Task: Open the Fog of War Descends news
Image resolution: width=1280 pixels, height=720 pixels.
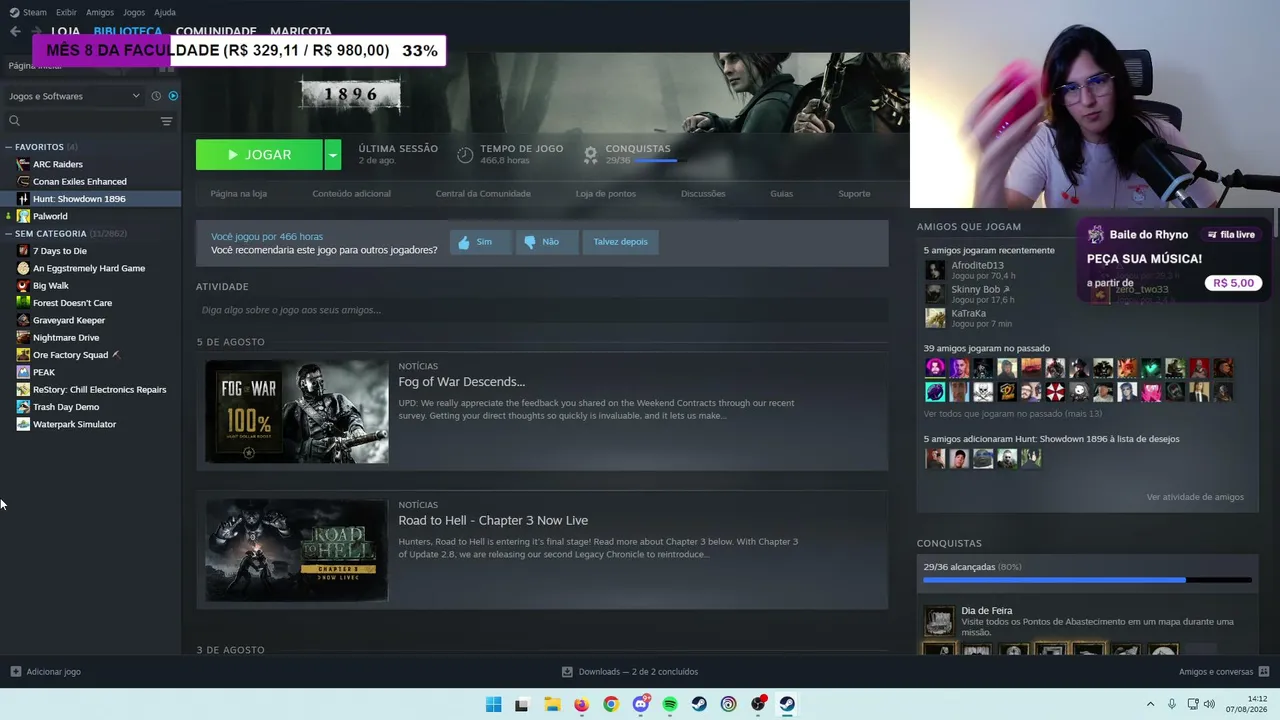Action: click(x=461, y=382)
